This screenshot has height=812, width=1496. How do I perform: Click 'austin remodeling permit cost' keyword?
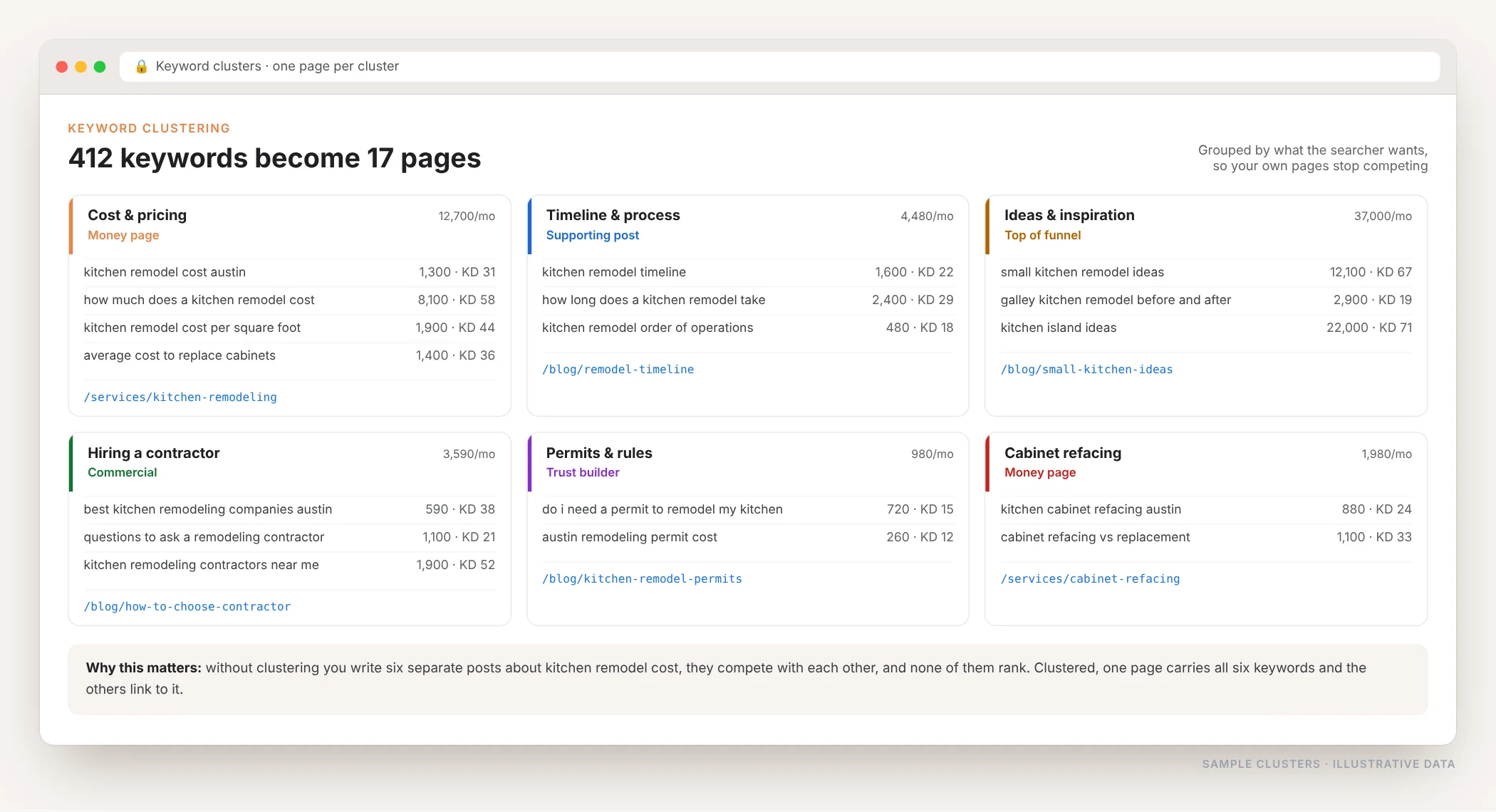(630, 537)
